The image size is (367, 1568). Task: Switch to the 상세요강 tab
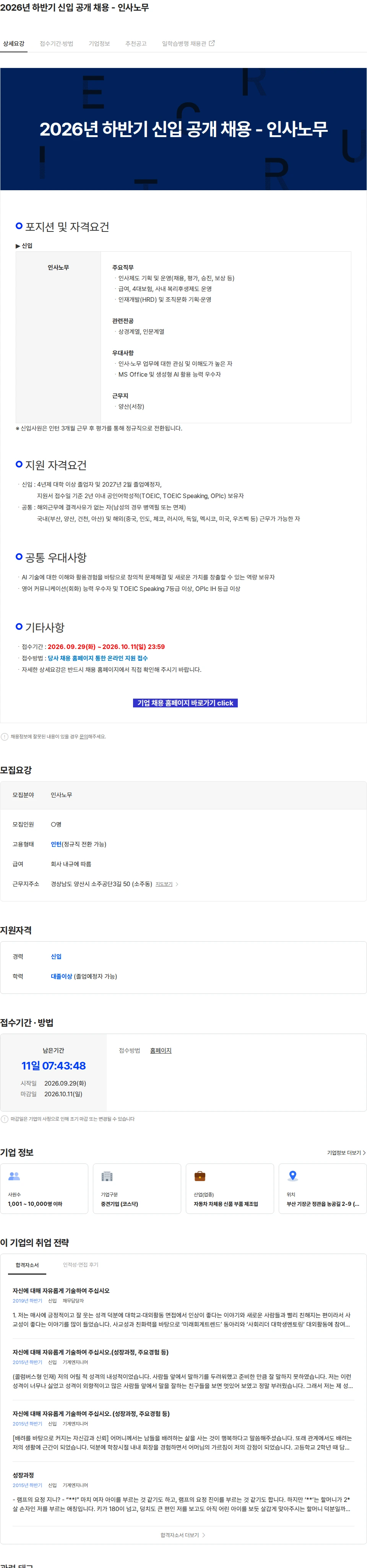pos(13,44)
